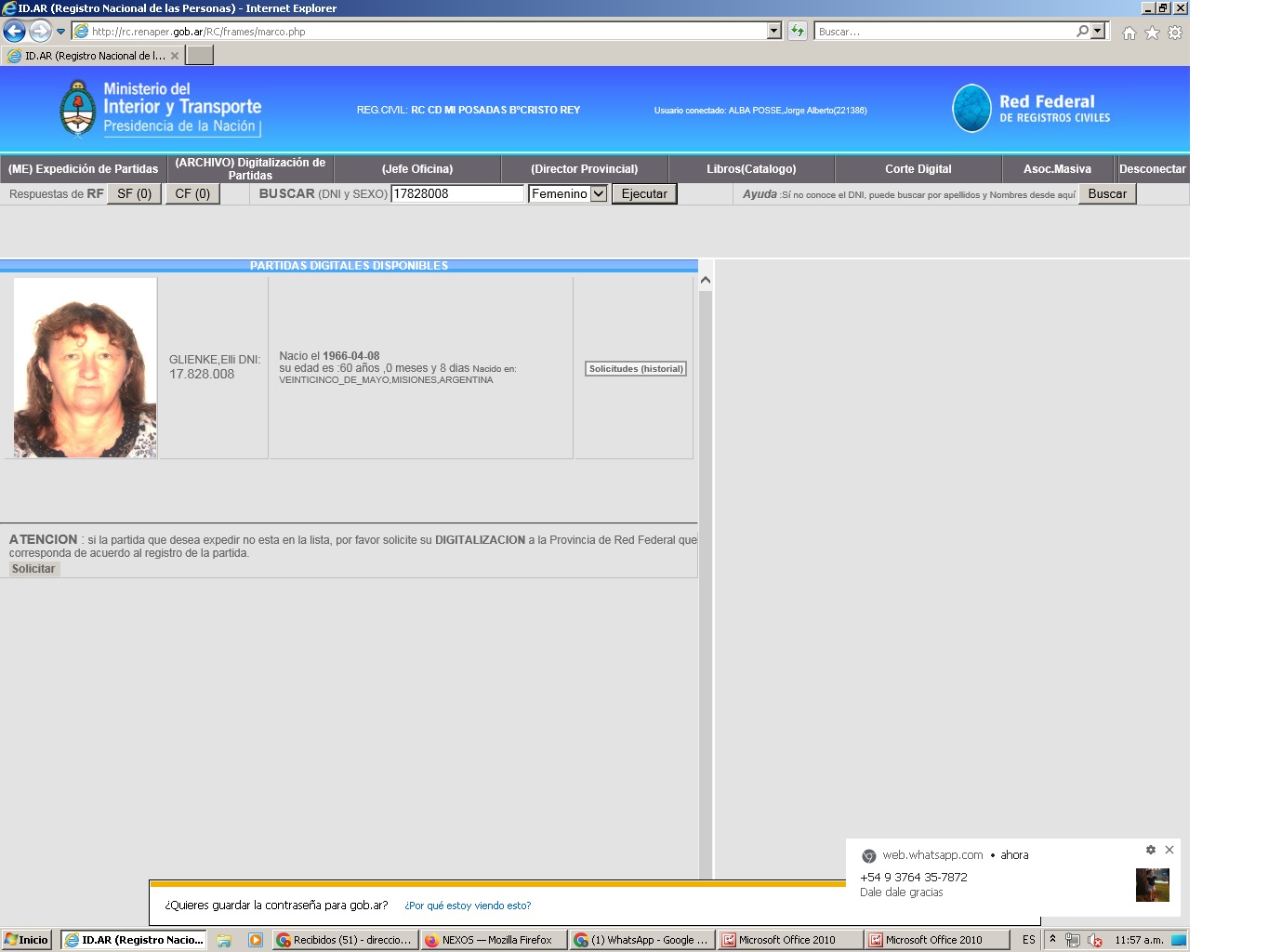Click the '¿Por qué estoy viendo esto?' link
Image resolution: width=1268 pixels, height=952 pixels.
(x=468, y=906)
